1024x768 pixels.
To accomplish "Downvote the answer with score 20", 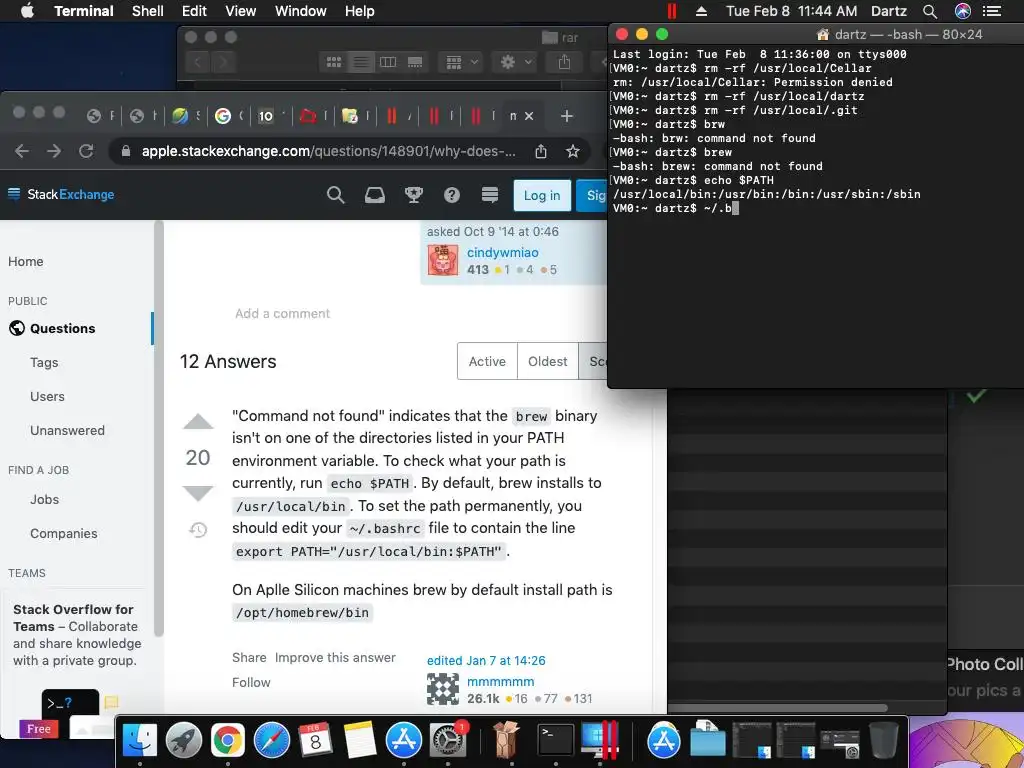I will tap(198, 493).
